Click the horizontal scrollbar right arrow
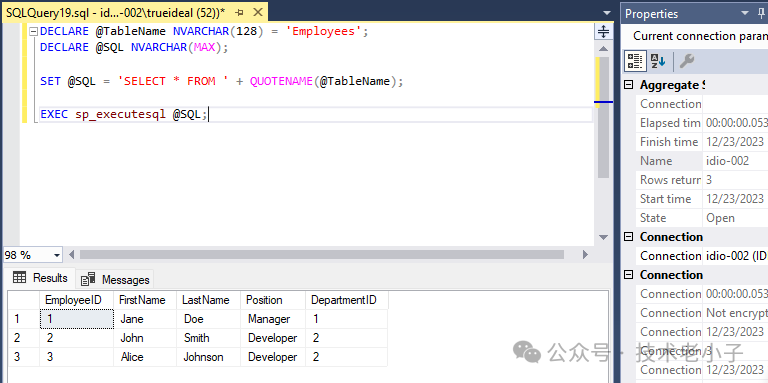The height and width of the screenshot is (383, 768). tap(585, 255)
